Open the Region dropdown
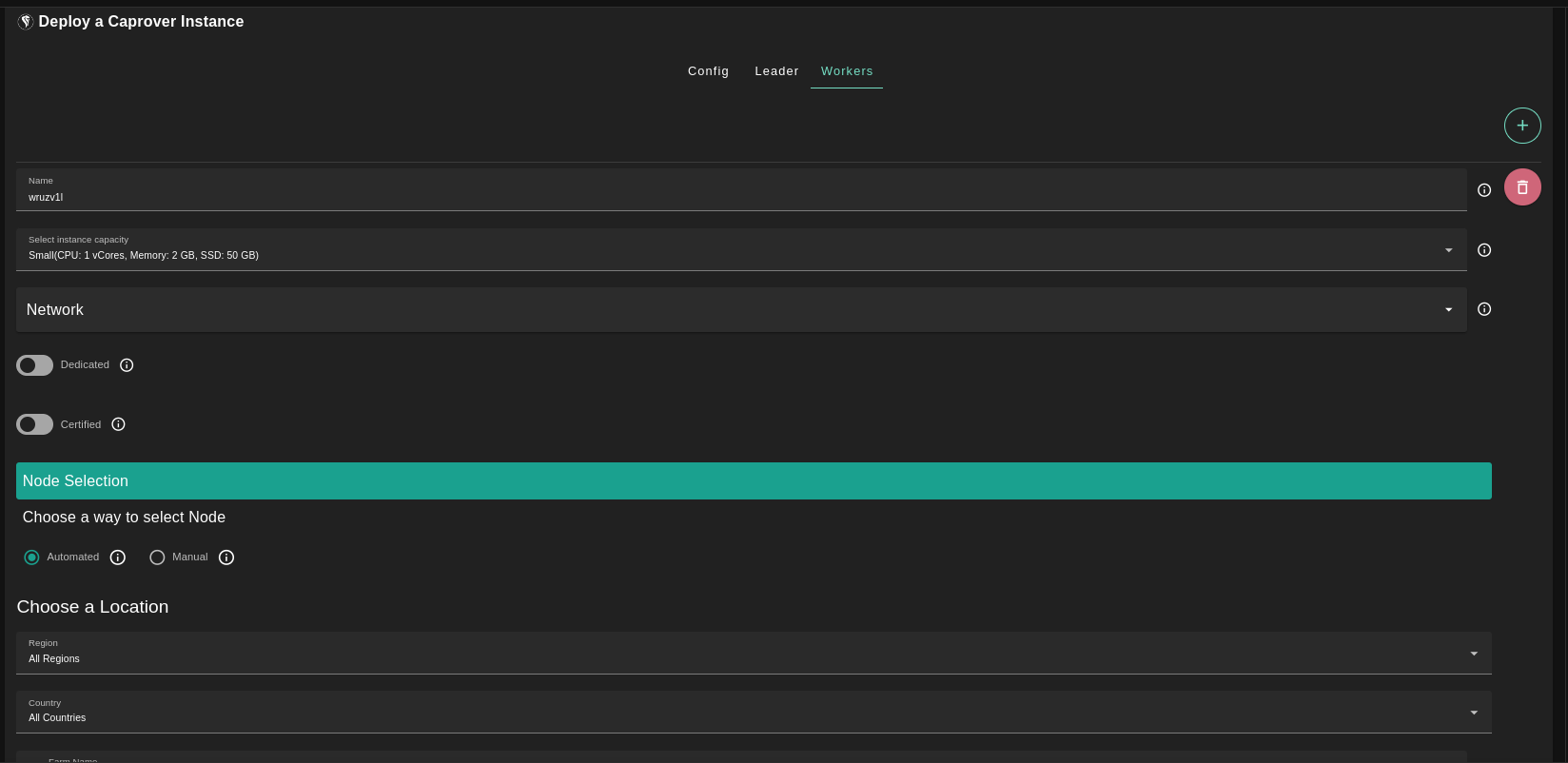The height and width of the screenshot is (763, 1568). [x=754, y=653]
